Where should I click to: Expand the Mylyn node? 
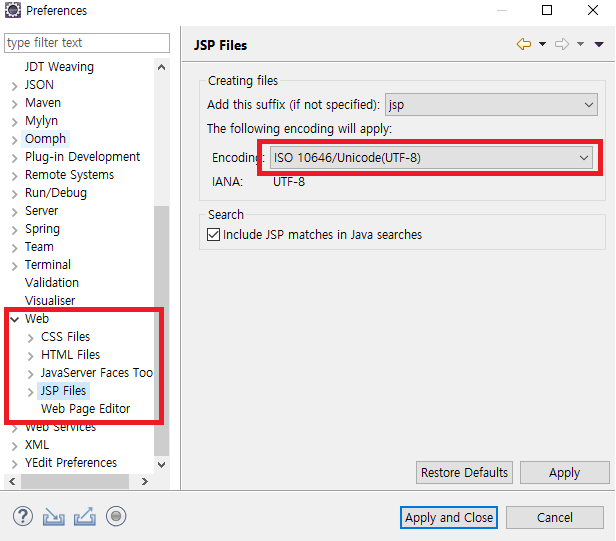pos(15,122)
